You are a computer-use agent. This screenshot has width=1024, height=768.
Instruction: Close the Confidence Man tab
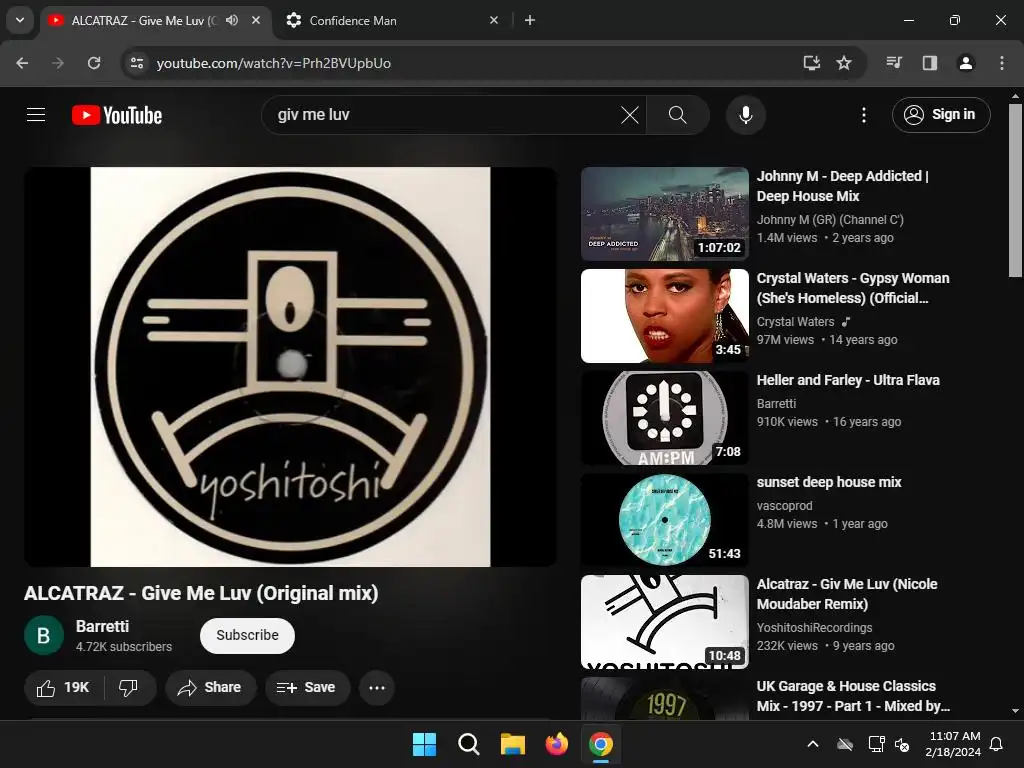point(494,20)
